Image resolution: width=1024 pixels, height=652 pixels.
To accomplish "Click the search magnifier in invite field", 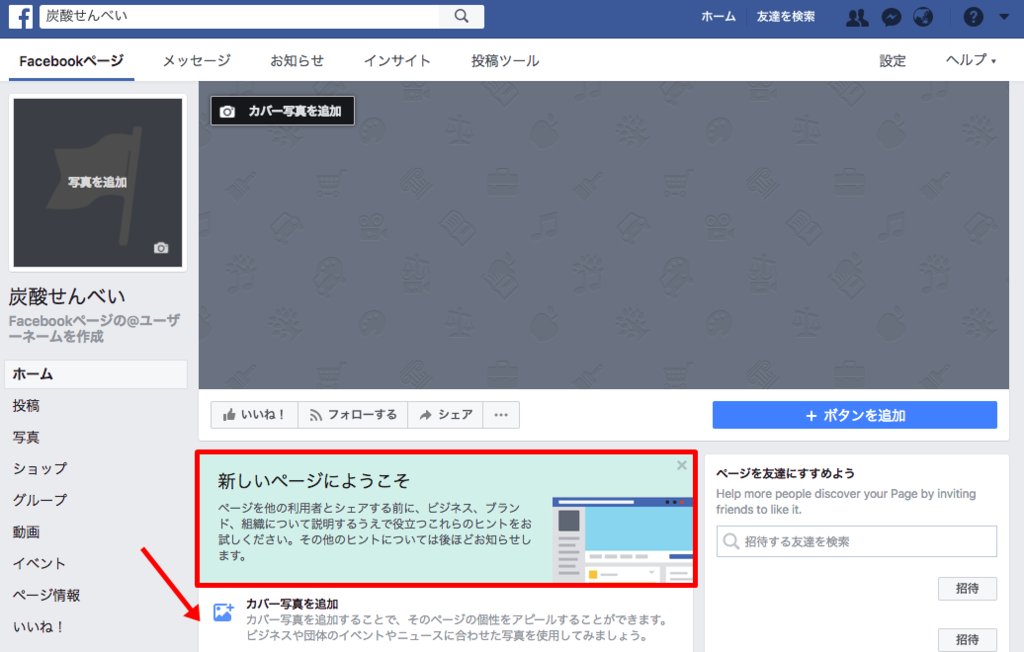I will point(731,542).
